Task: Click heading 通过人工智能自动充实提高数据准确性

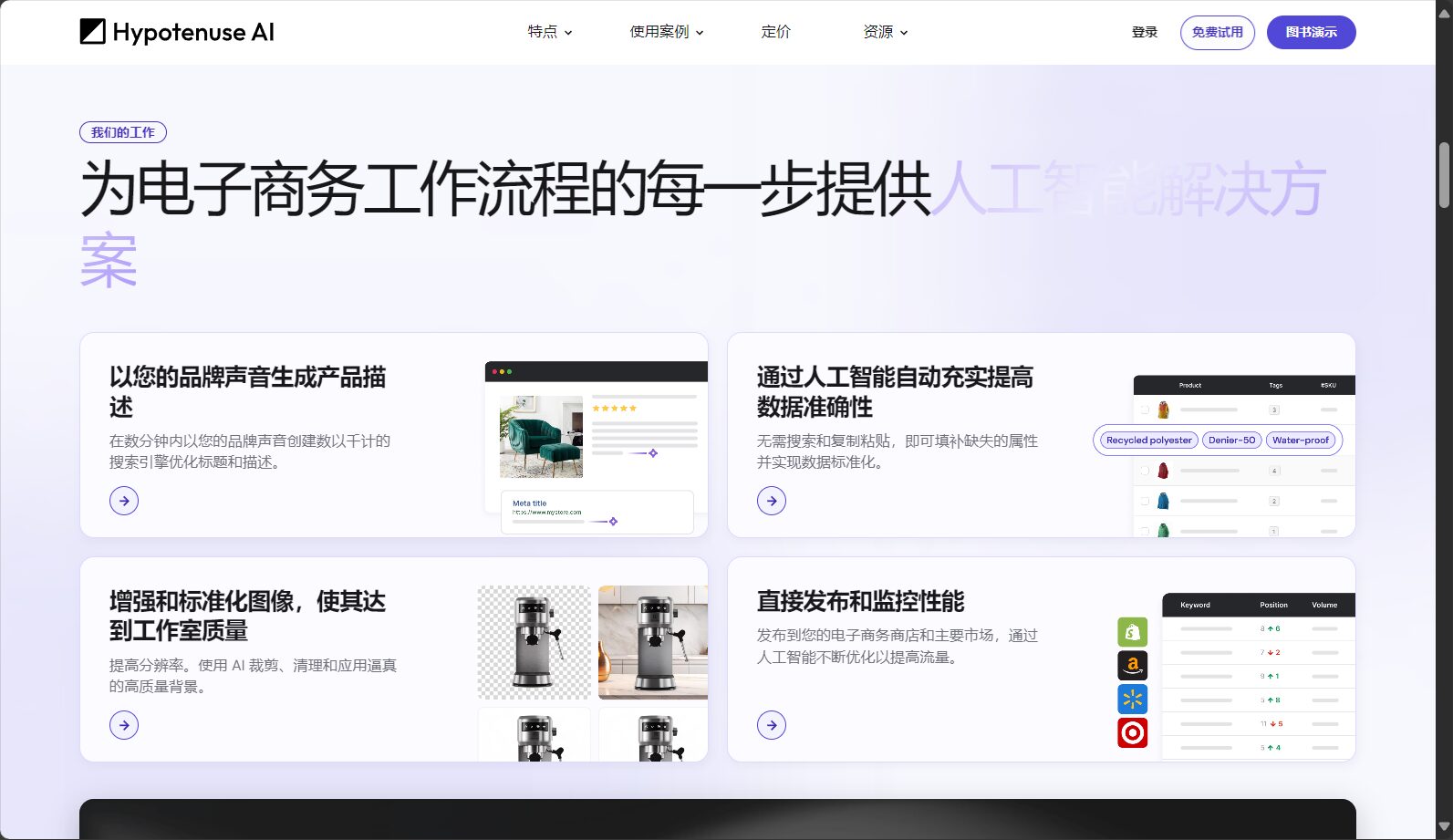Action: (895, 392)
